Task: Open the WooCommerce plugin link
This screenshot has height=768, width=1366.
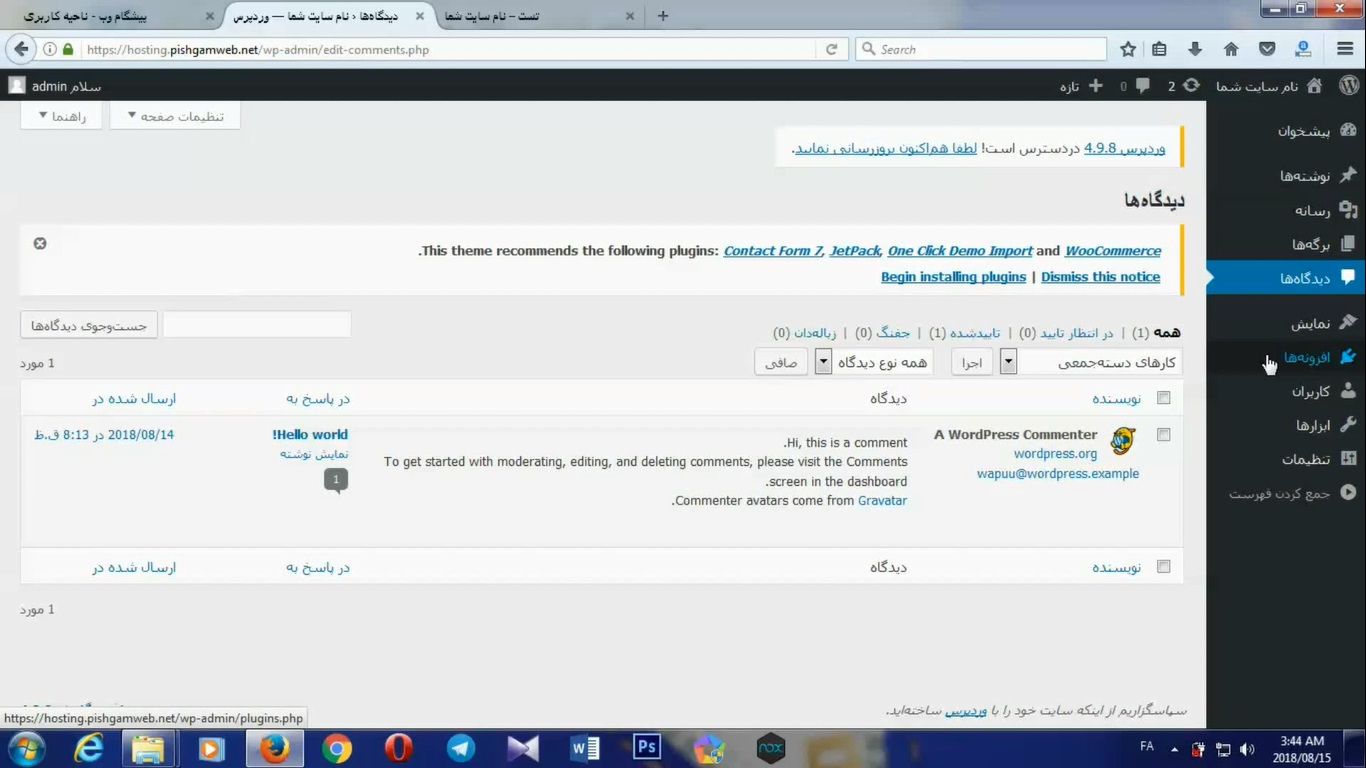Action: 1113,251
